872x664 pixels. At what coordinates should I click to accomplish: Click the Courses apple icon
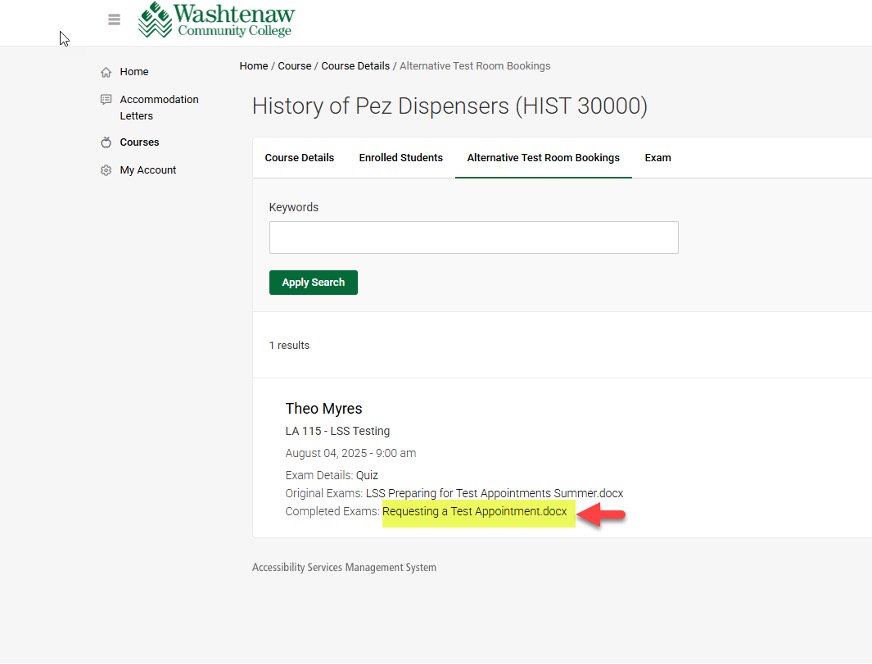[x=106, y=142]
